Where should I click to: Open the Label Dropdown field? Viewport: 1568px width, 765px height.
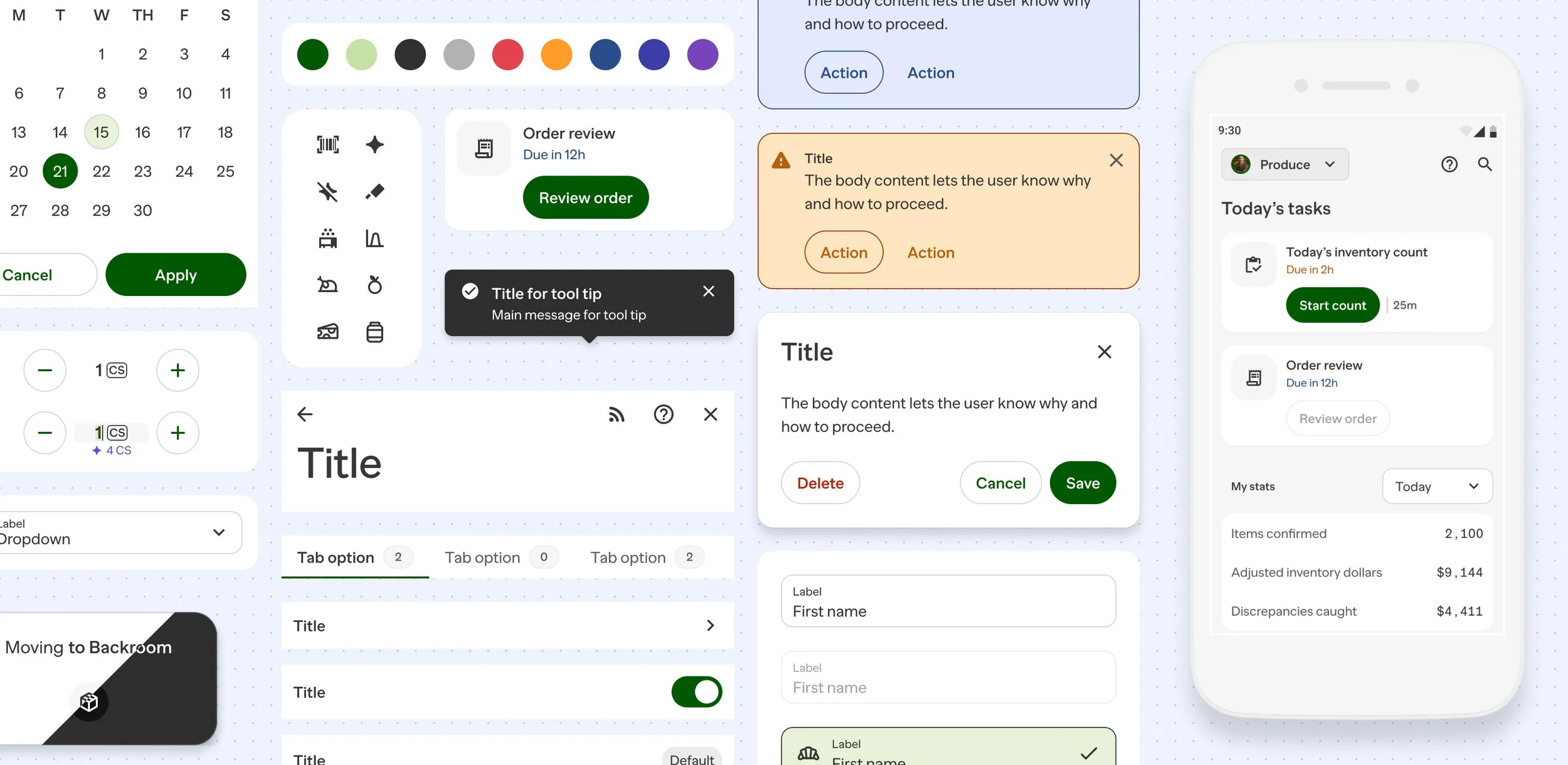coord(119,532)
